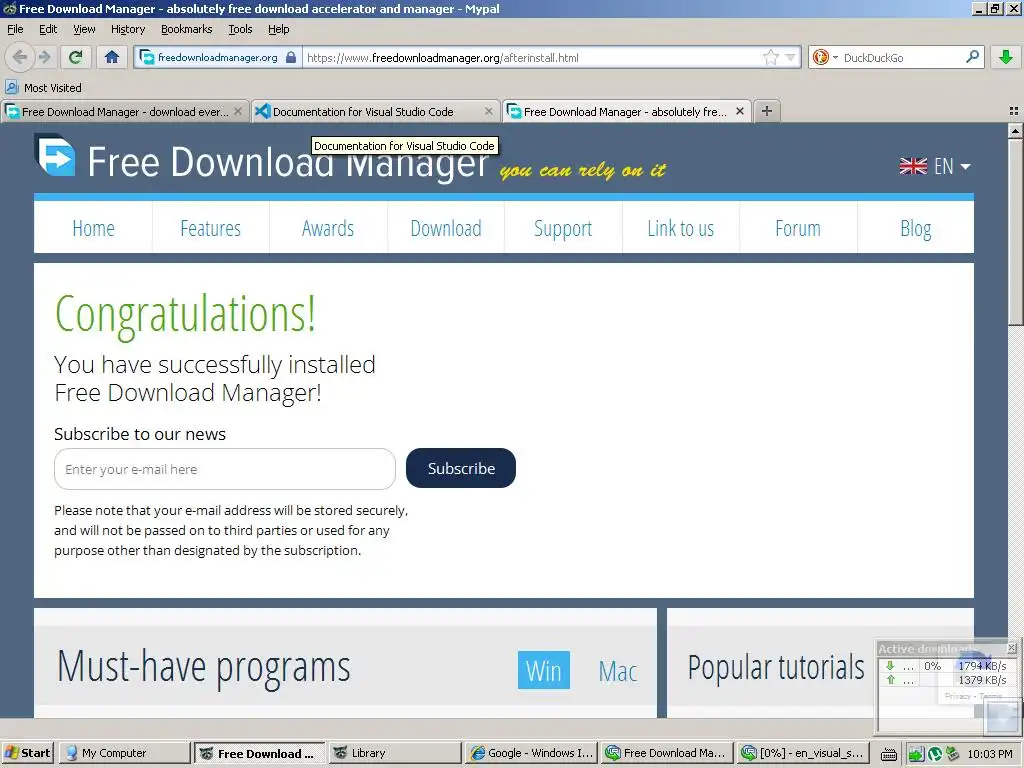Open the list all tabs button
This screenshot has height=768, width=1024.
(1014, 111)
